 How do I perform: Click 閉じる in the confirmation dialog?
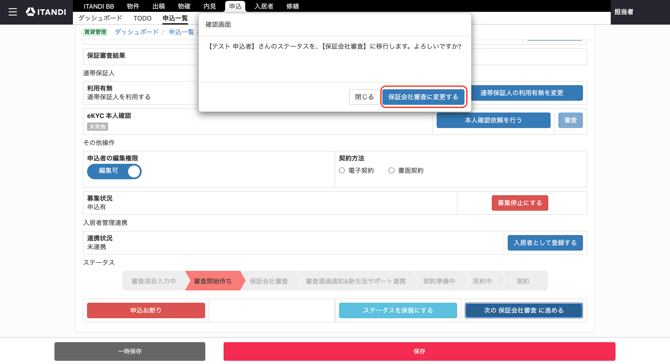(x=364, y=97)
